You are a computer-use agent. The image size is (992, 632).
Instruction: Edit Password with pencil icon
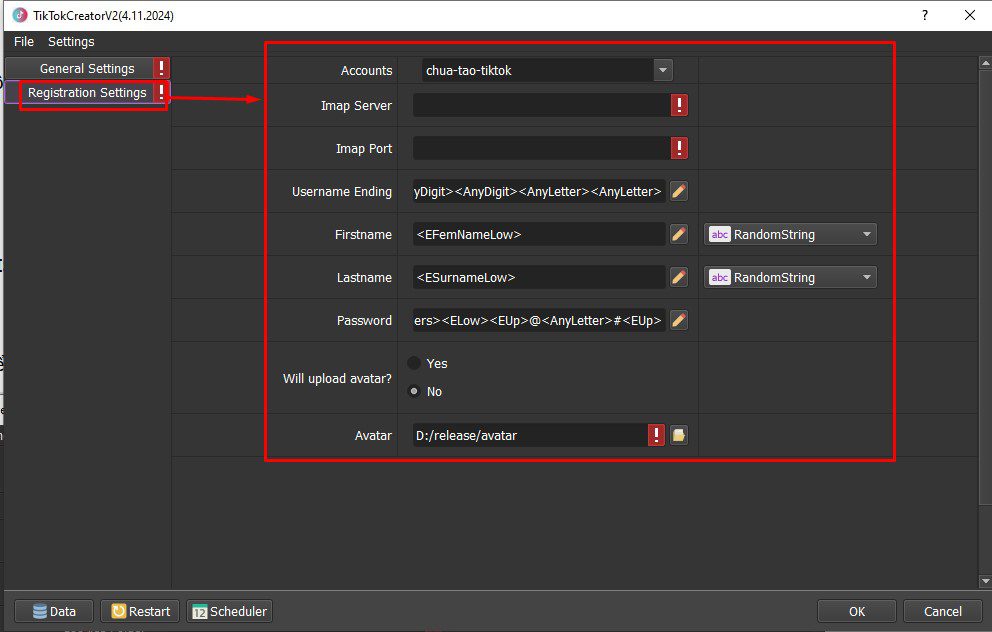tap(678, 320)
